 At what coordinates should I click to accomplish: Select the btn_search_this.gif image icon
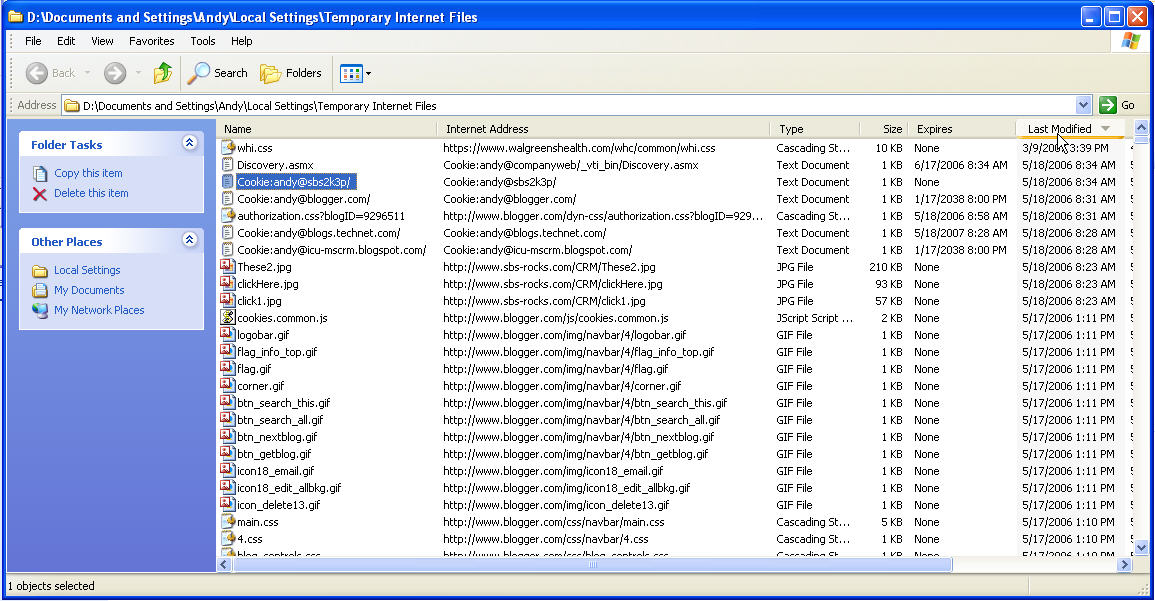click(228, 402)
